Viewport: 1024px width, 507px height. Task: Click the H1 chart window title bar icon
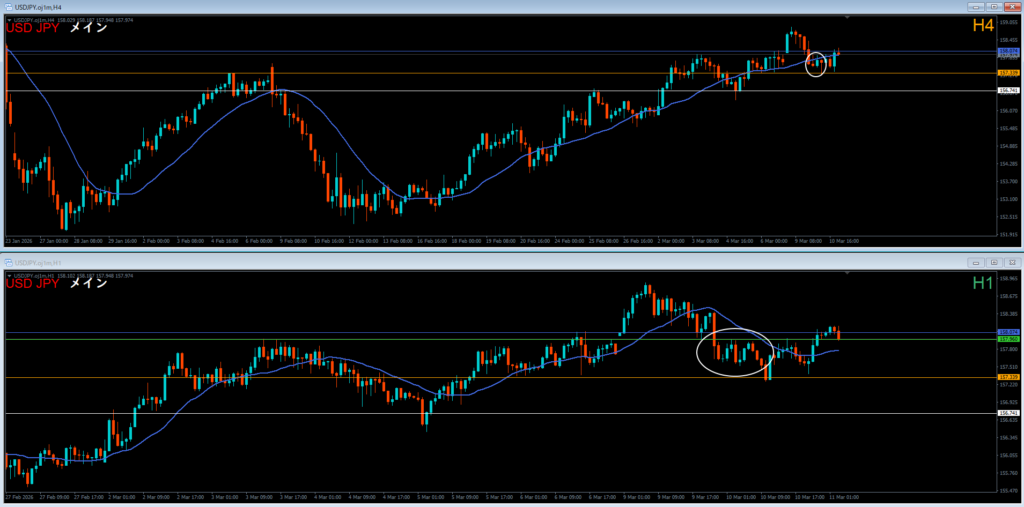click(x=8, y=263)
